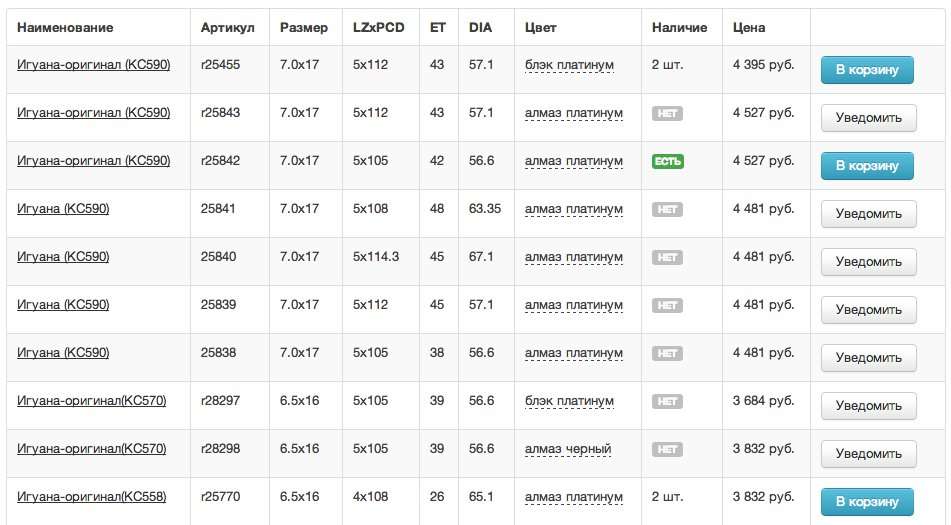
Task: Click НЕТ badge for item 25838
Action: pos(667,353)
